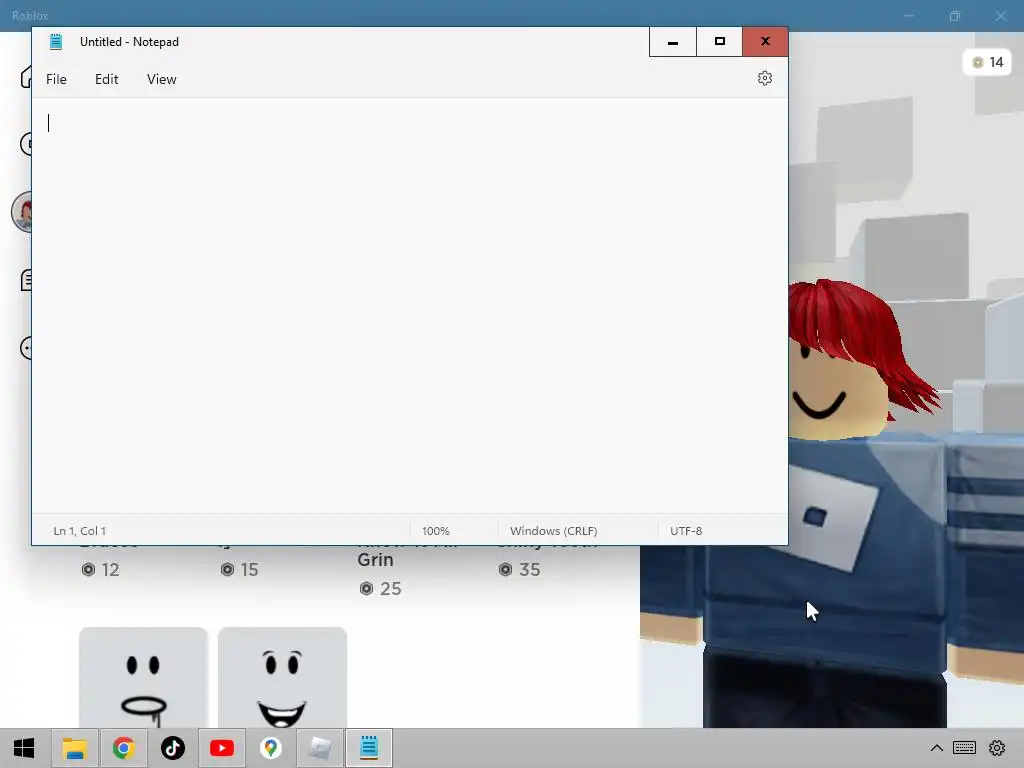Maximize the Notepad window

point(719,42)
